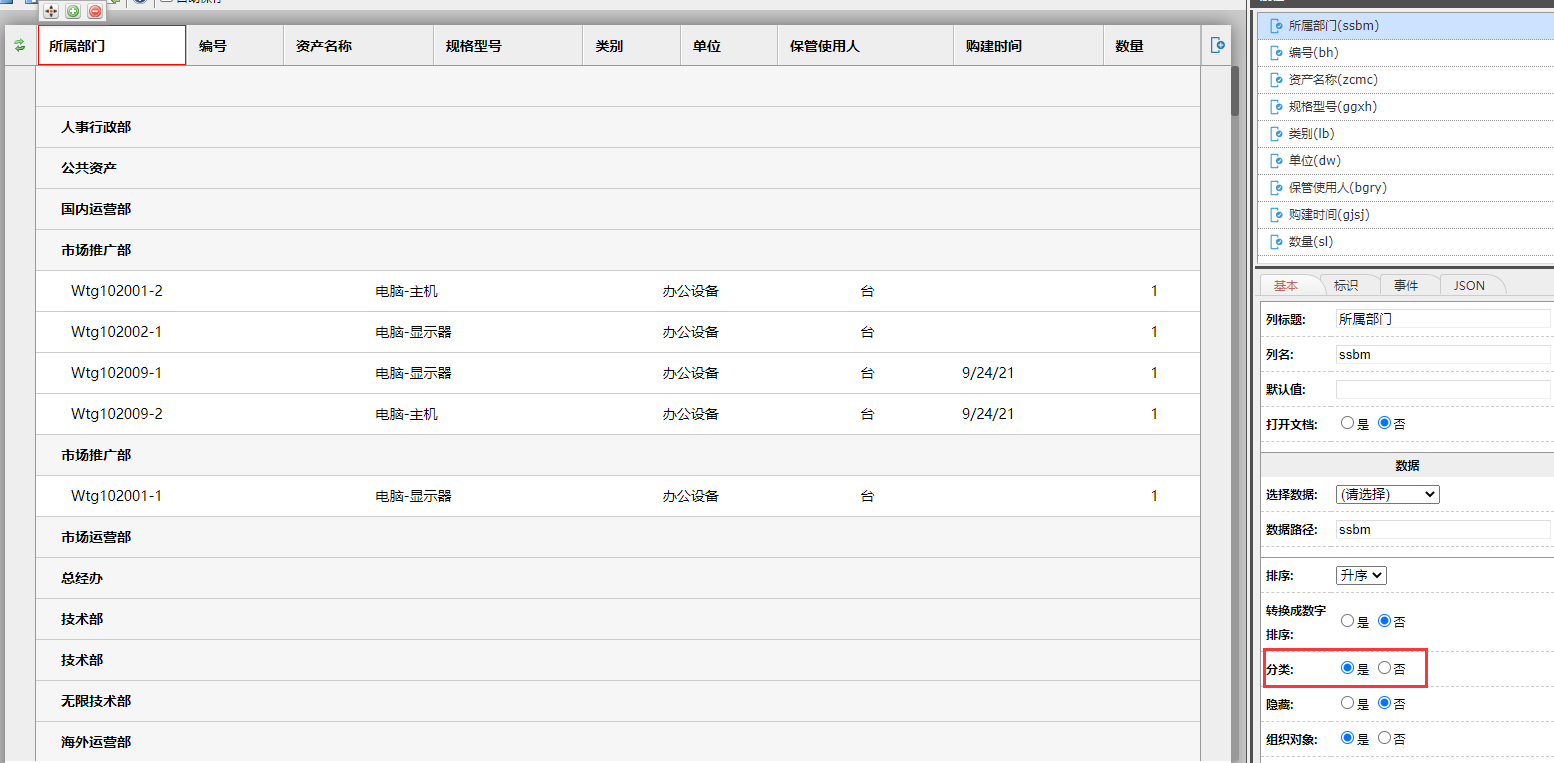Image resolution: width=1554 pixels, height=763 pixels.
Task: Click the add-column icon right of 数量
Action: [1217, 45]
